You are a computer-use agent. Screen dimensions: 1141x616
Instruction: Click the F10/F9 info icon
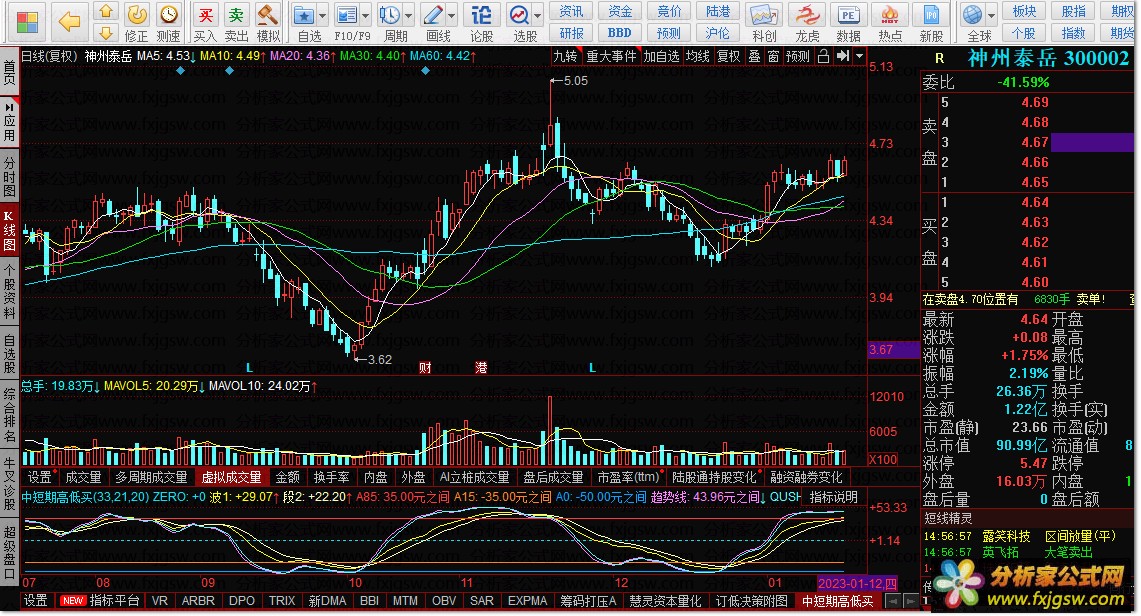coord(346,15)
